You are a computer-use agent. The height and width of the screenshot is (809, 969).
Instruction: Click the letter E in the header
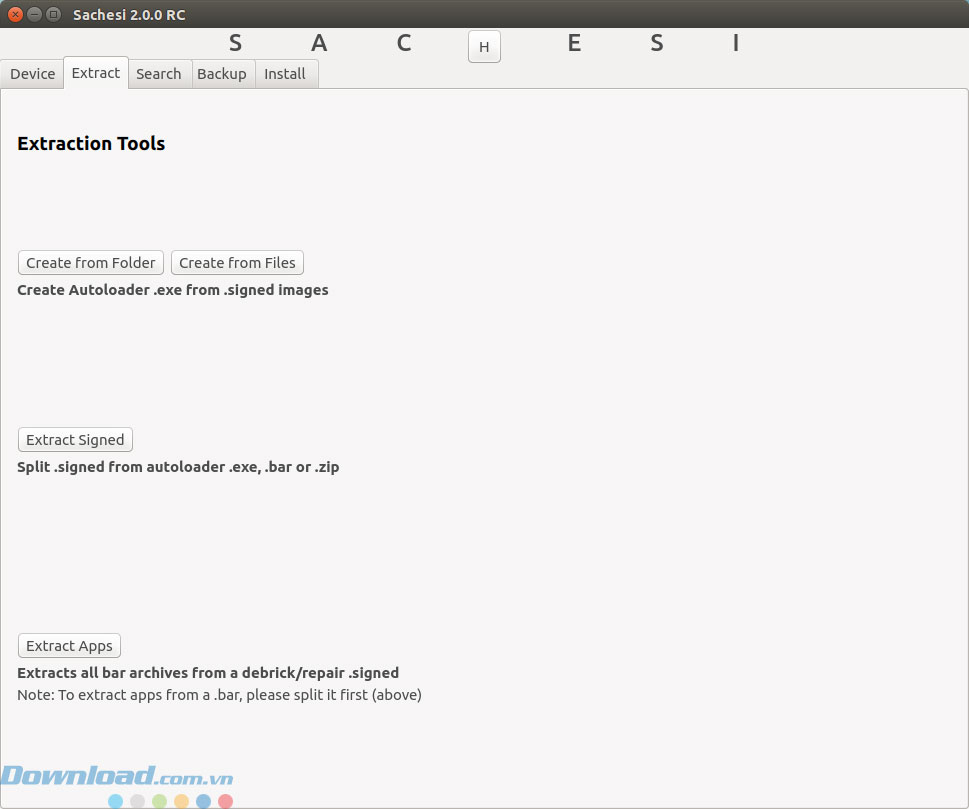pos(574,43)
